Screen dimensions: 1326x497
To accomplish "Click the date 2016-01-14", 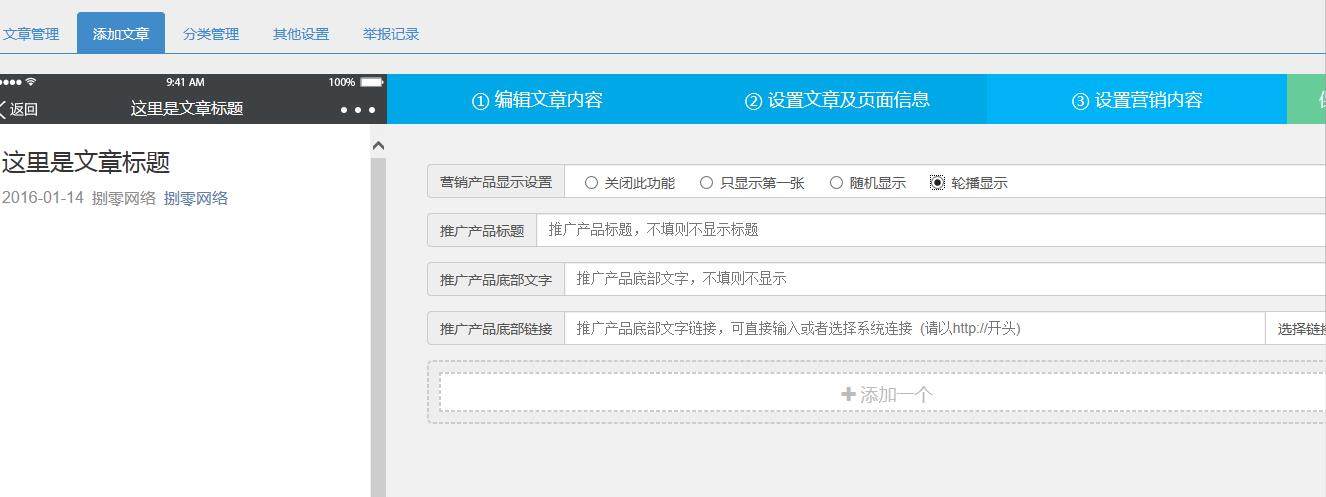I will click(x=43, y=198).
